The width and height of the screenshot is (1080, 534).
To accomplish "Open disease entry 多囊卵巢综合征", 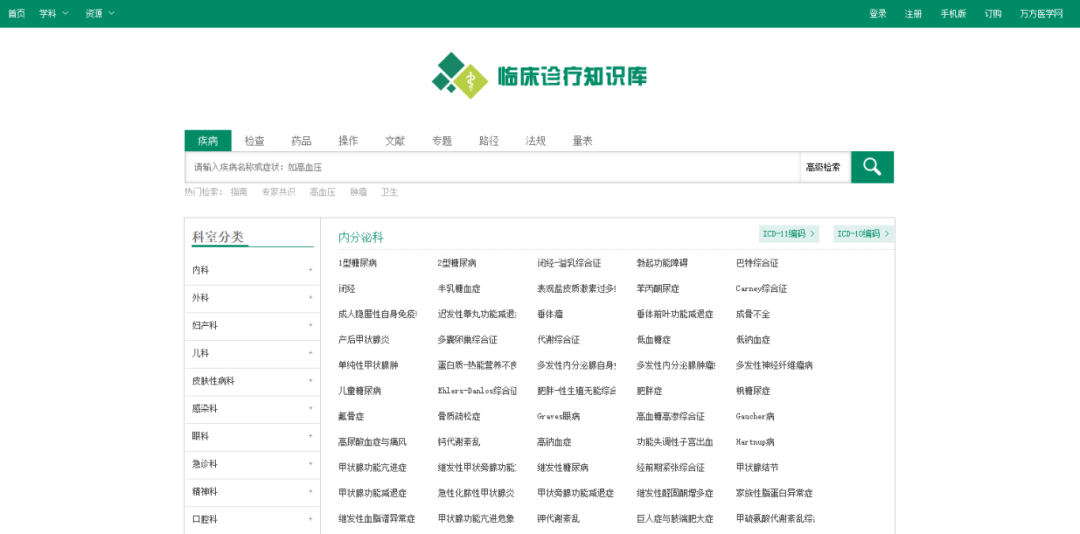I will 467,340.
